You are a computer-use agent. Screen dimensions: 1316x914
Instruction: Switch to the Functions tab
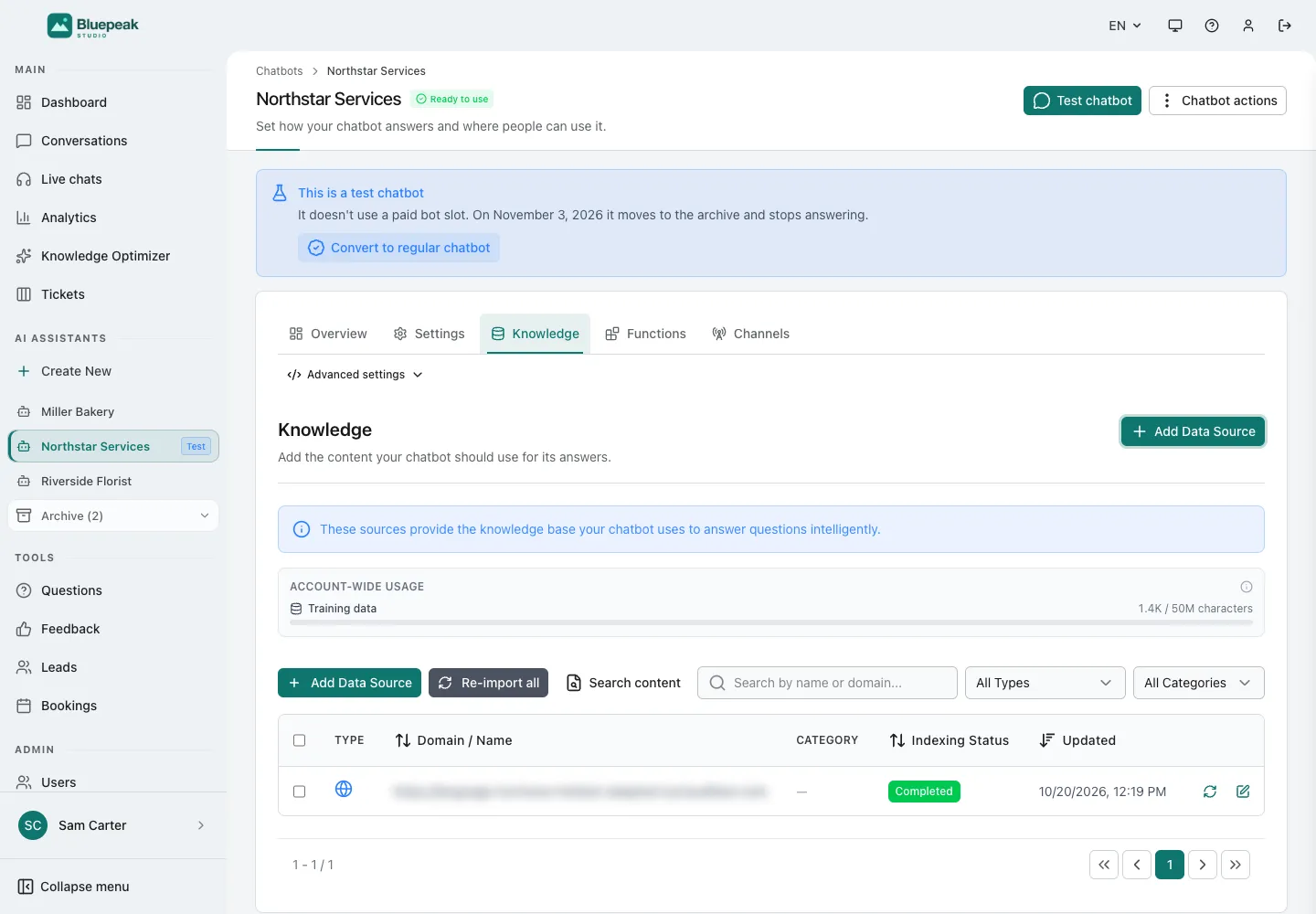click(x=645, y=334)
